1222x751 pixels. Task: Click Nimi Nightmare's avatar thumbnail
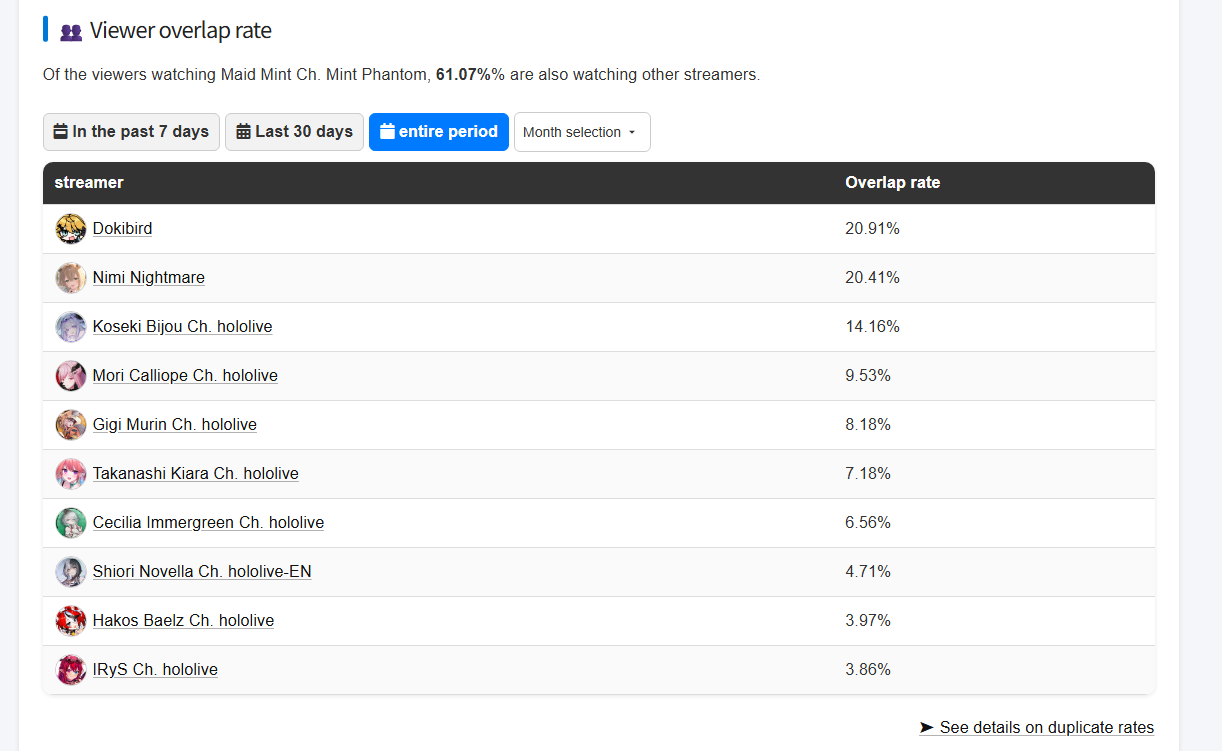pyautogui.click(x=71, y=278)
